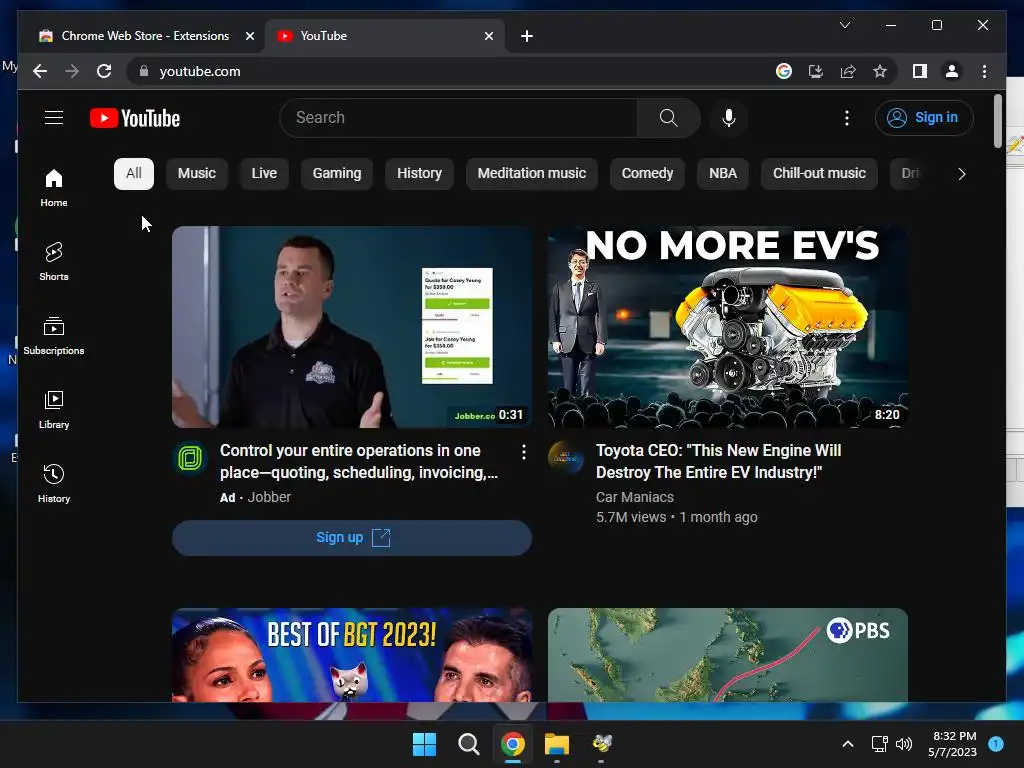Click the Sign in button
Screen dimensions: 1024x768
(x=923, y=118)
